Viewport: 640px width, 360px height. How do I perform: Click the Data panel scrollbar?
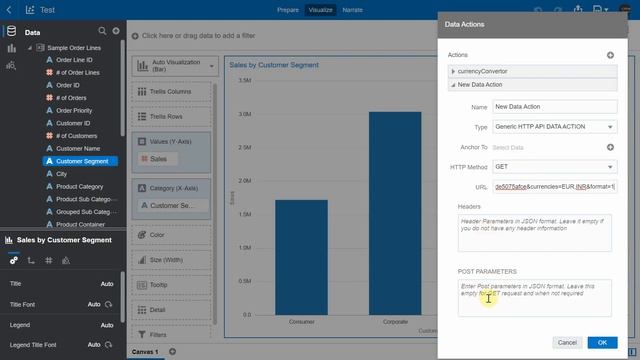122,88
